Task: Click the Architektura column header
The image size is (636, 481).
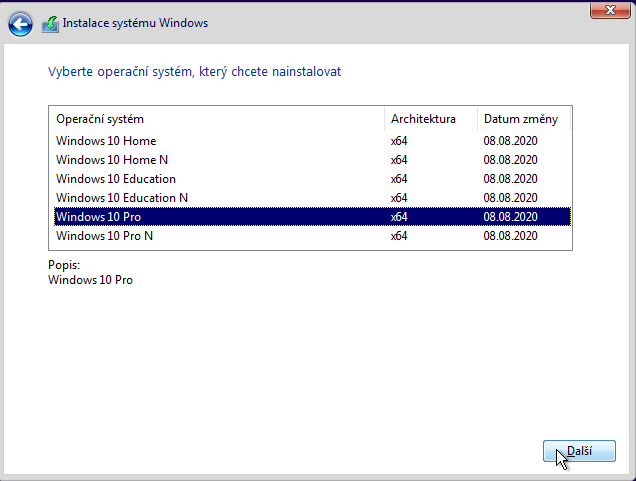Action: 423,119
